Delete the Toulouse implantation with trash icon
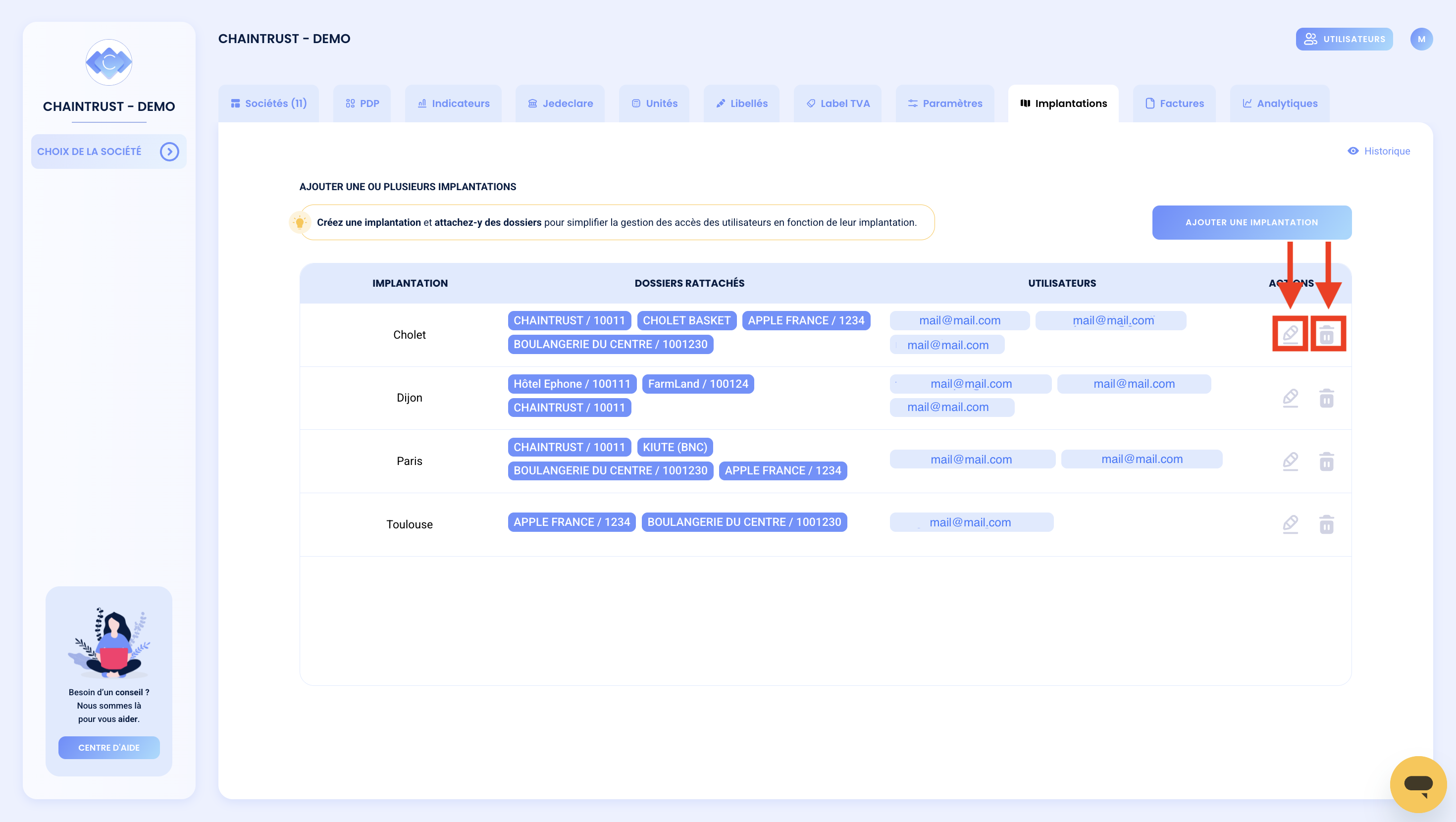This screenshot has width=1456, height=822. (x=1327, y=524)
